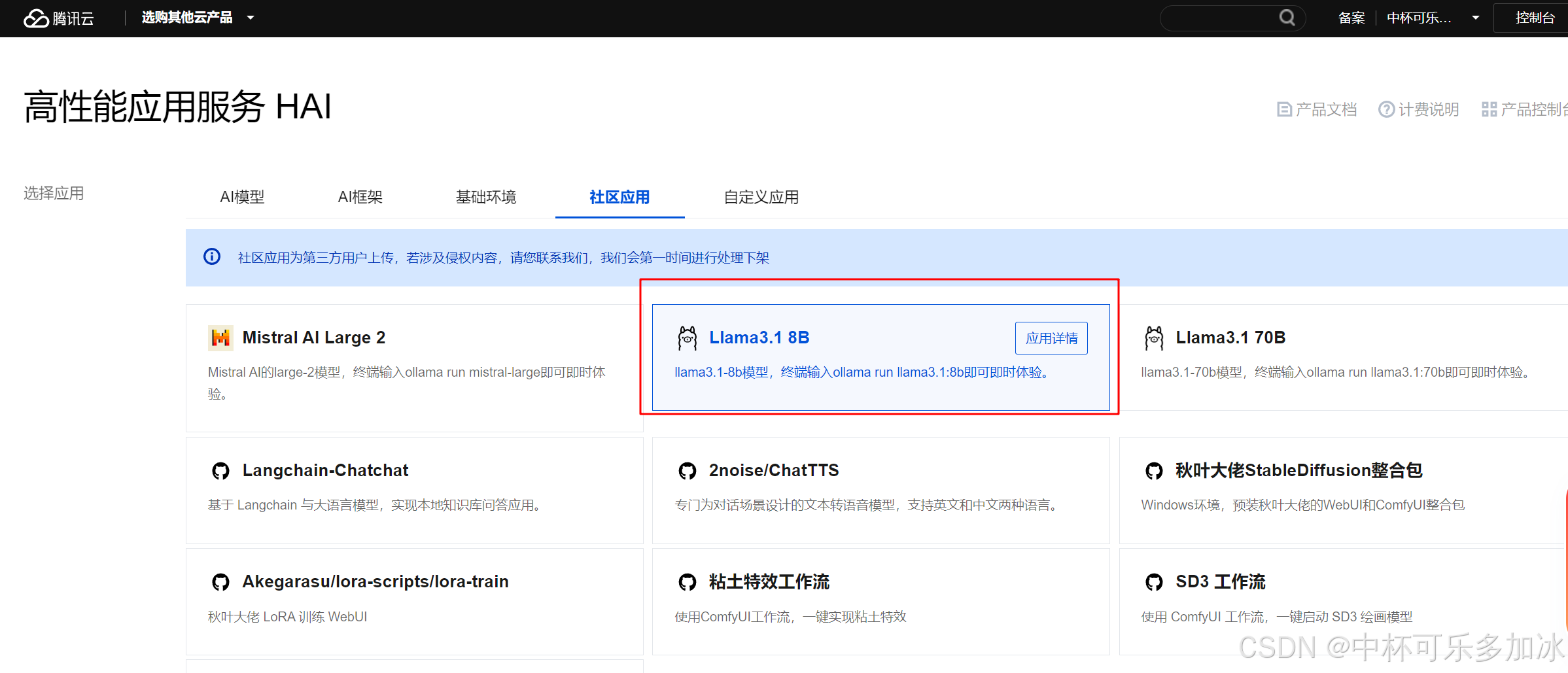This screenshot has height=673, width=1568.
Task: Select the 粘土特效工作流 application title
Action: tap(769, 581)
